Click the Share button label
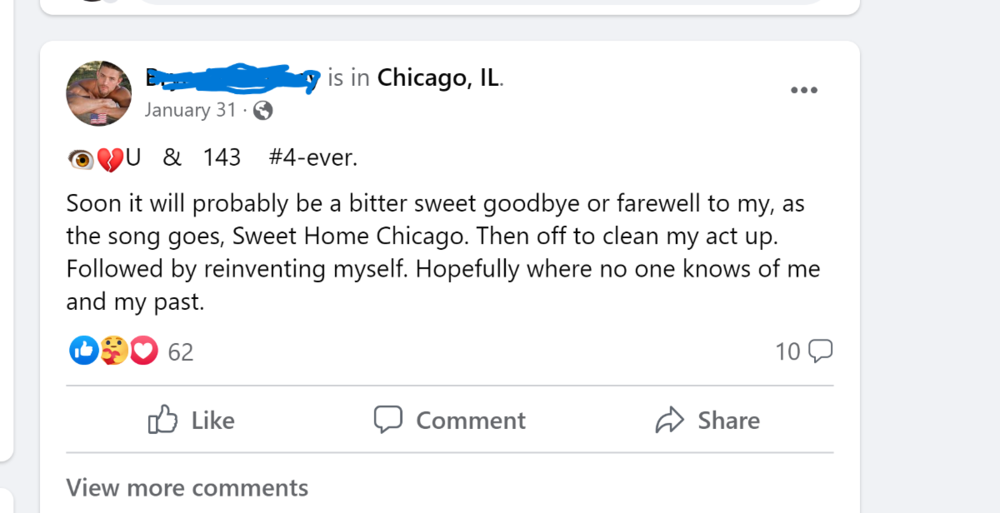 728,420
